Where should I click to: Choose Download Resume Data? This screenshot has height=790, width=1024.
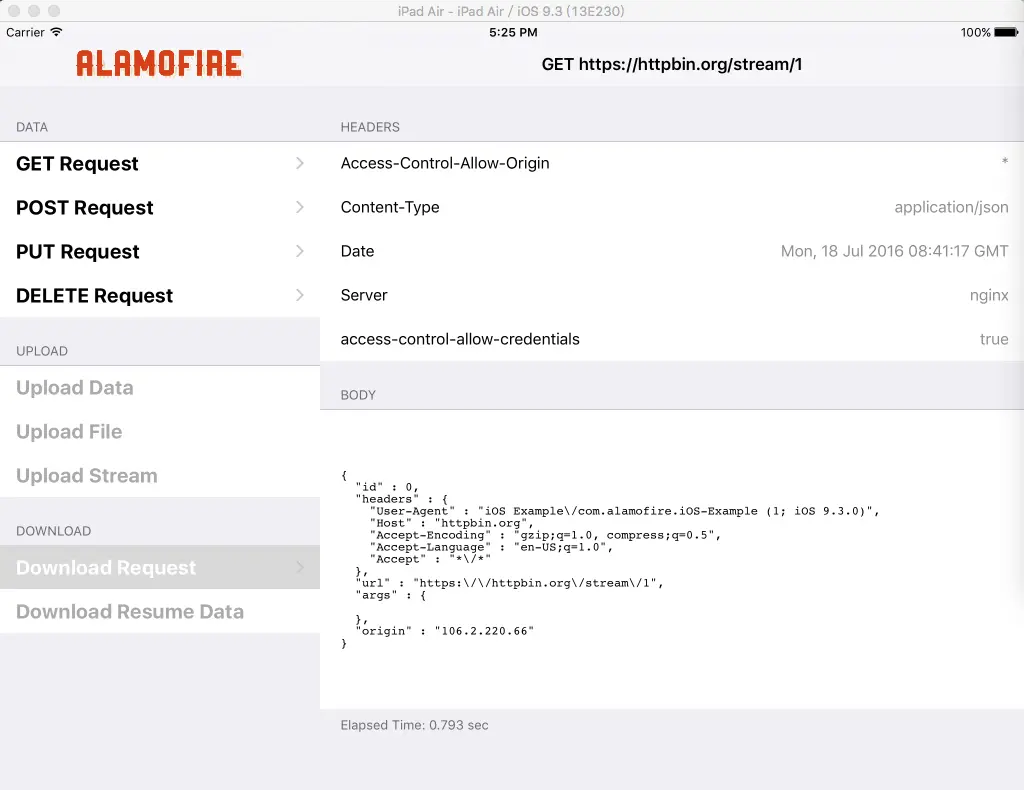pos(160,611)
